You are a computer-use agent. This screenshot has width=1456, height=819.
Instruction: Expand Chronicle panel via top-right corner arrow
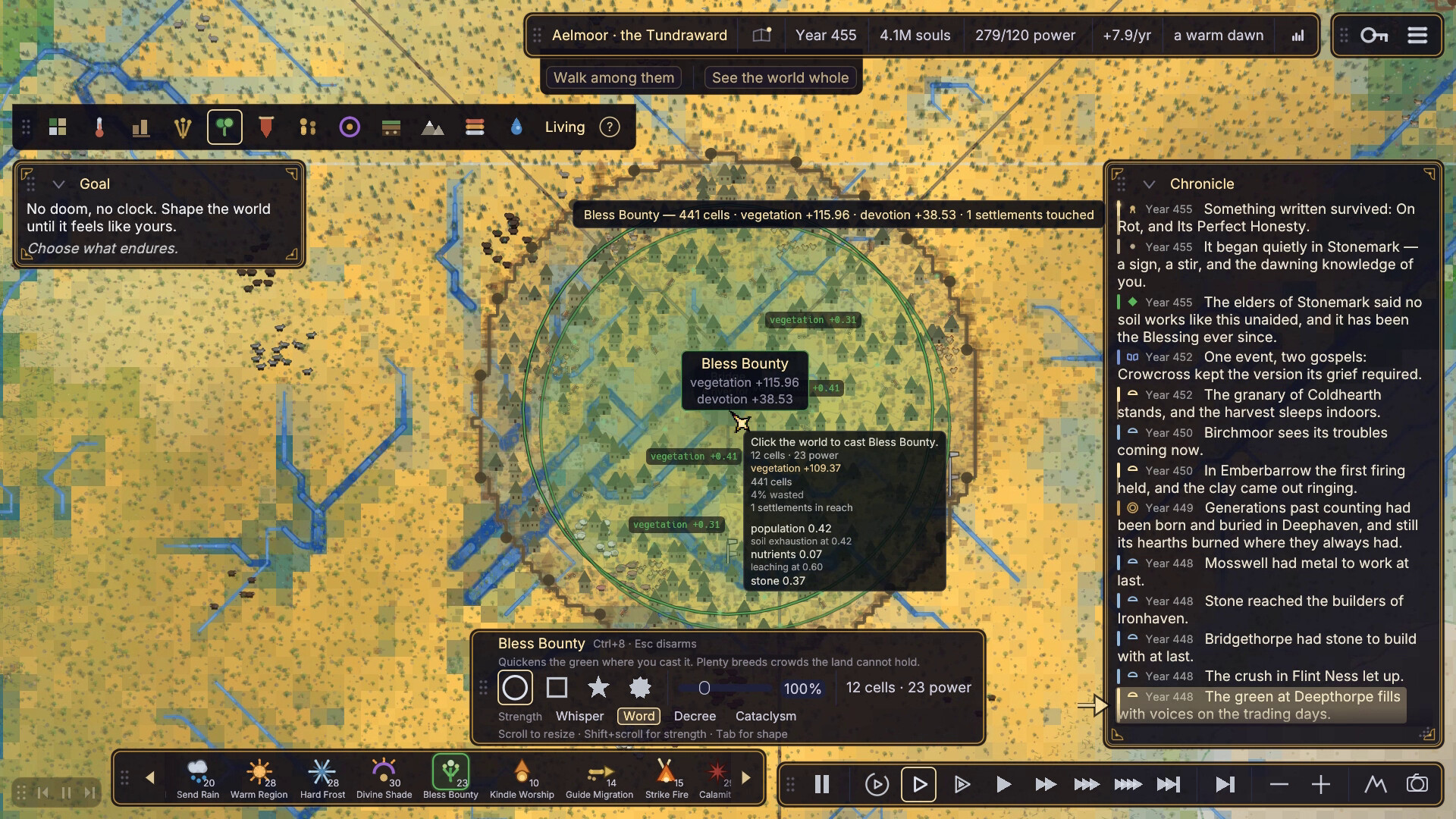[1429, 174]
